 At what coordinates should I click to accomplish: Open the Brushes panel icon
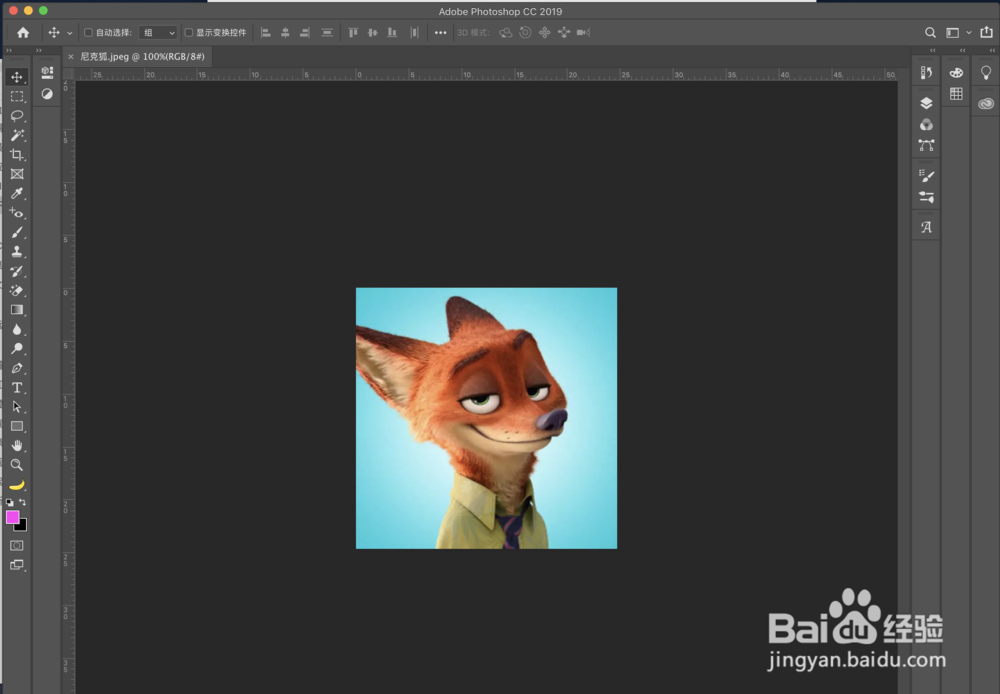tap(926, 197)
